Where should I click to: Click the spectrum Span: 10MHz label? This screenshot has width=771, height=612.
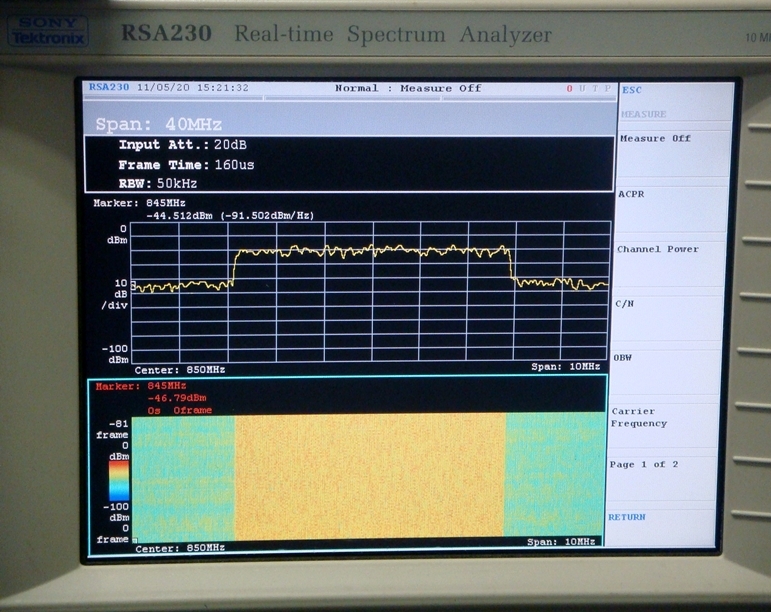565,367
